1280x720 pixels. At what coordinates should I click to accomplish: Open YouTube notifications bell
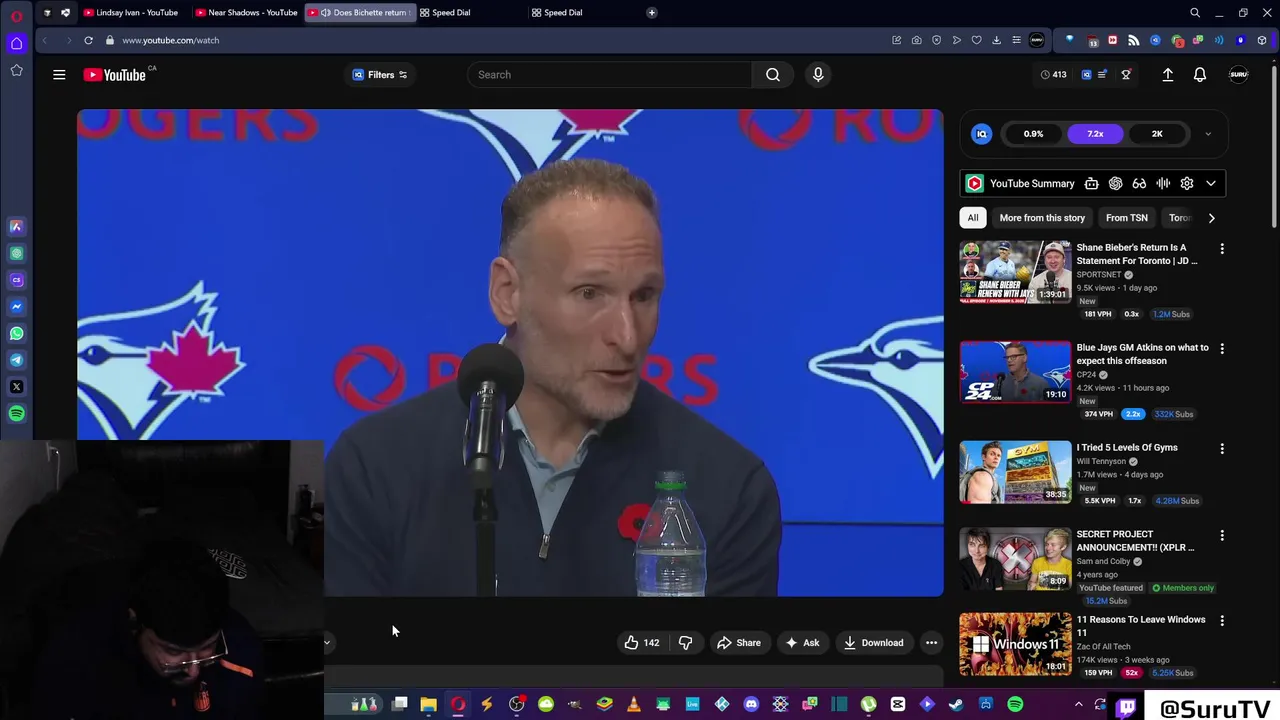(x=1200, y=75)
